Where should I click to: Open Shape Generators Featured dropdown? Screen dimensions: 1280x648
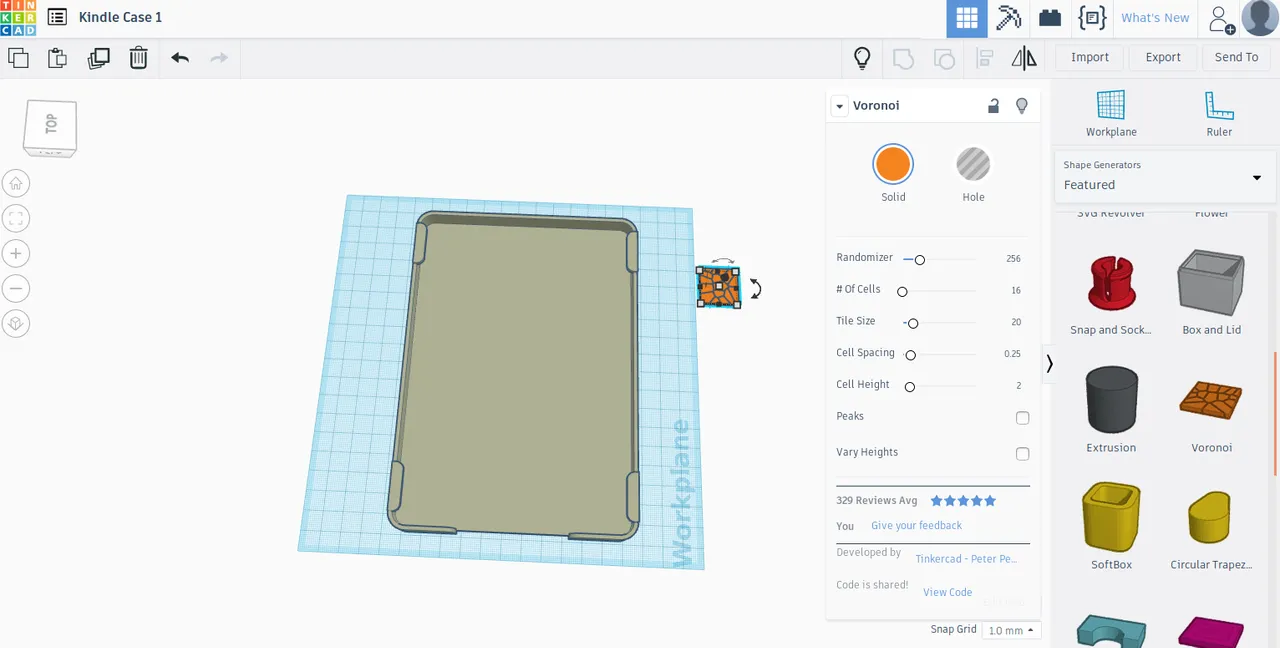[1163, 177]
